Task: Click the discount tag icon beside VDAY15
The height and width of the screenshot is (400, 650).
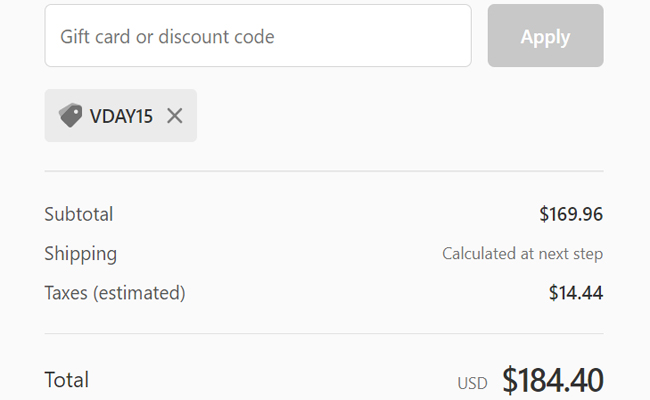Action: pyautogui.click(x=70, y=116)
